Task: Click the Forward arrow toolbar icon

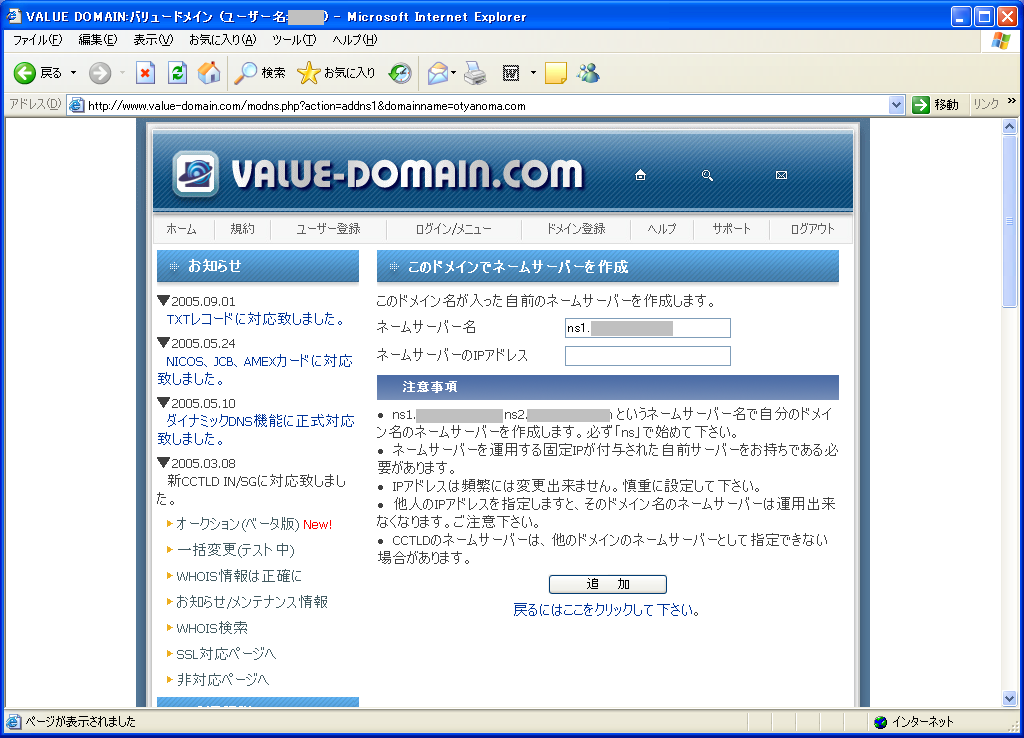Action: click(100, 73)
